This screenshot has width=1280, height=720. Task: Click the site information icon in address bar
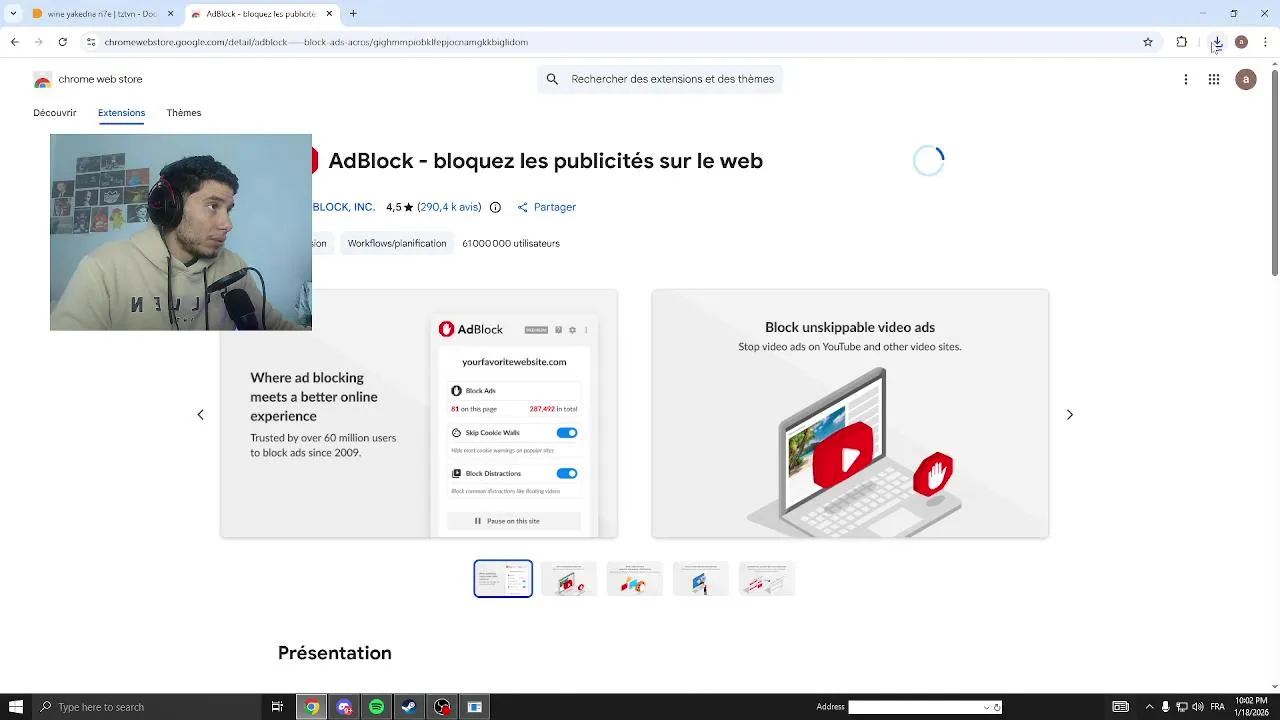[90, 42]
